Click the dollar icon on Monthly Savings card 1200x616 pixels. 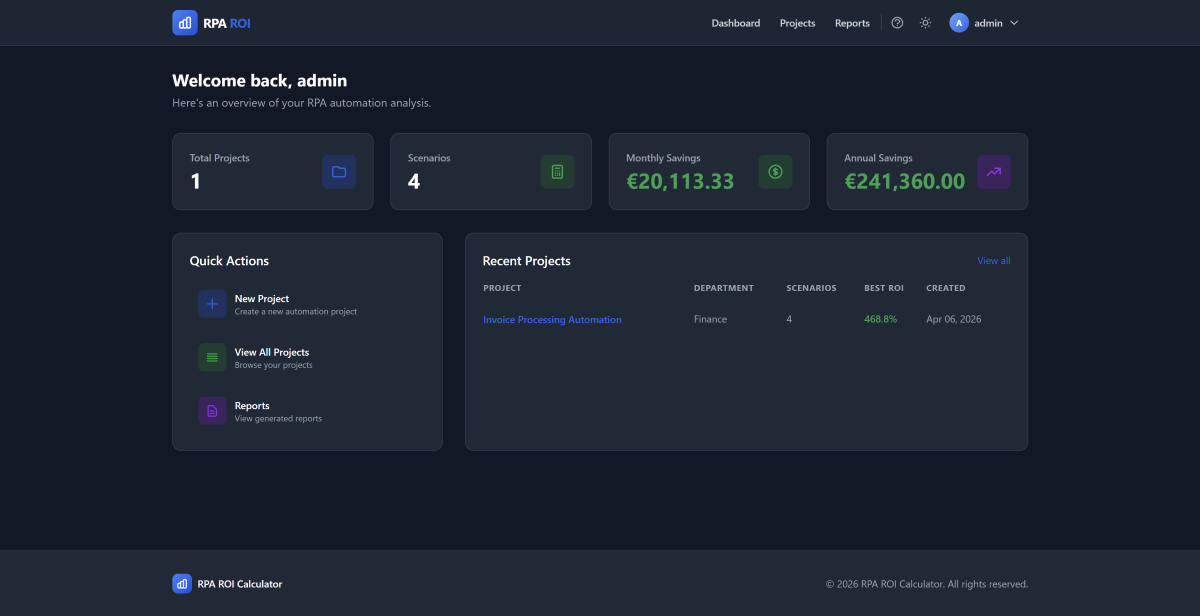775,171
